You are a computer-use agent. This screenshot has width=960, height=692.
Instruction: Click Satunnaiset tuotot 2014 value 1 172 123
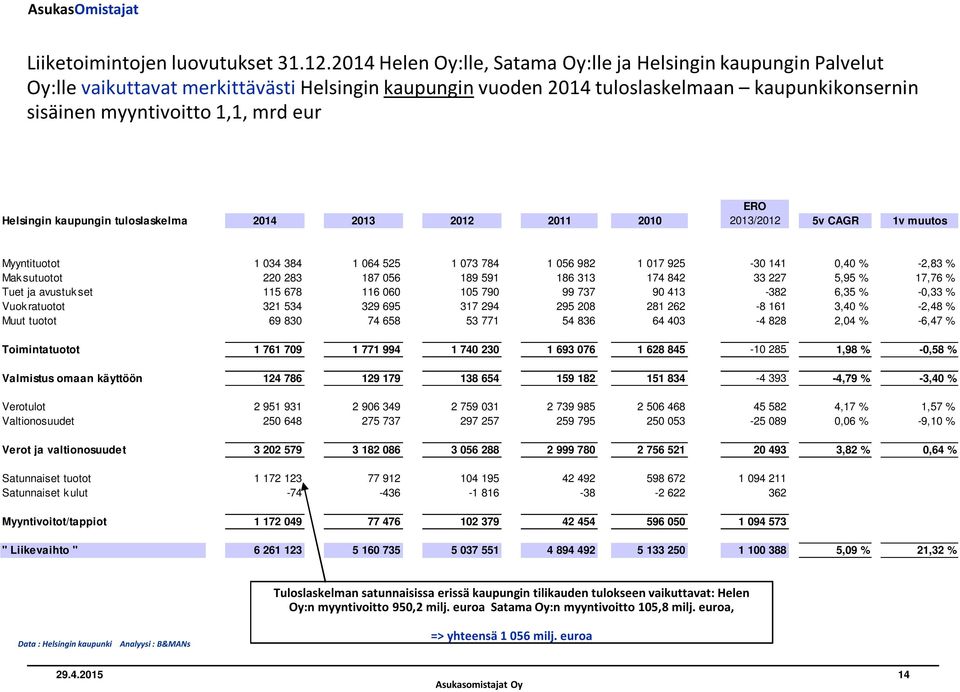pyautogui.click(x=278, y=478)
